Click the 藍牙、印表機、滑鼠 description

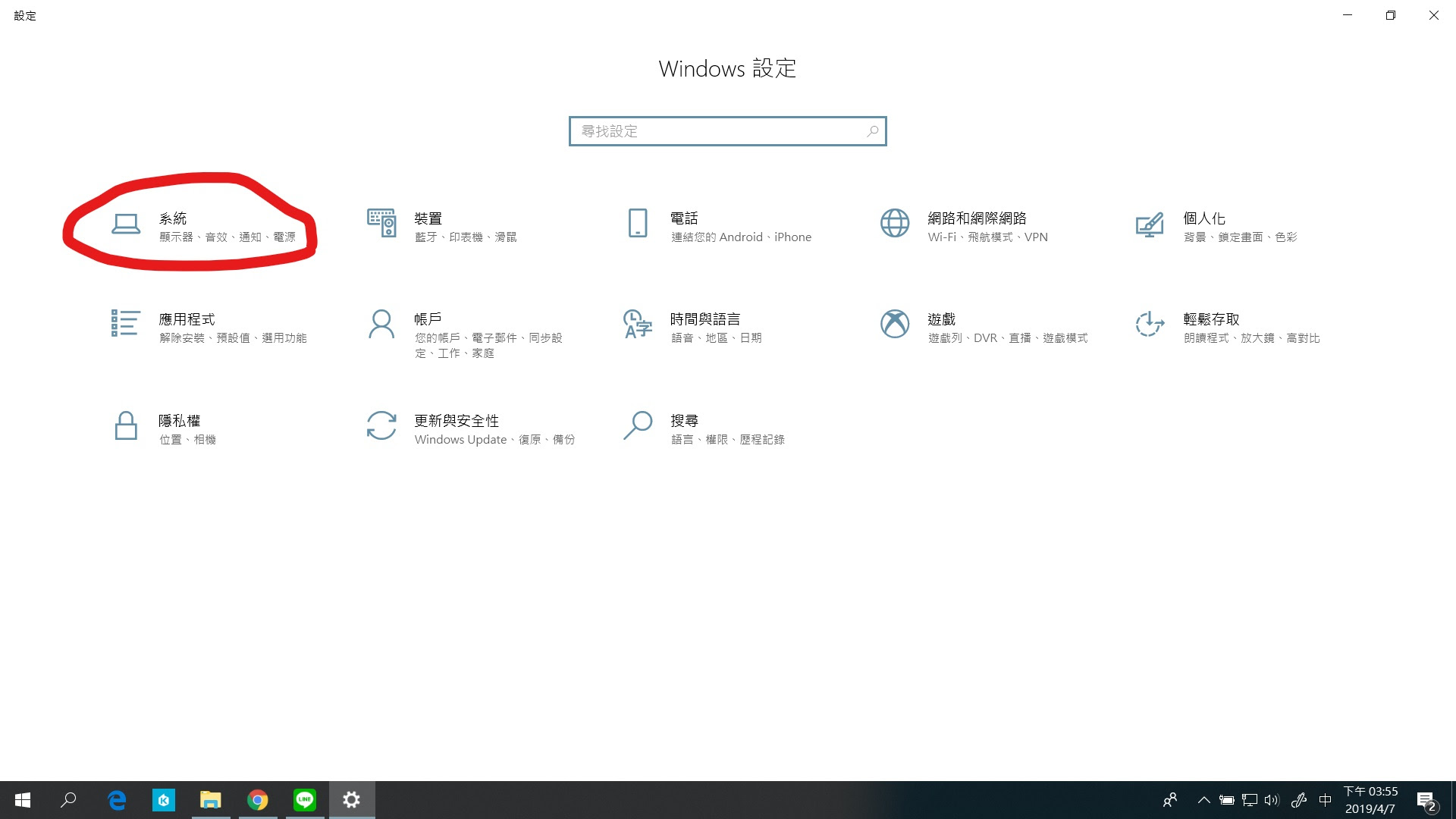pyautogui.click(x=466, y=237)
